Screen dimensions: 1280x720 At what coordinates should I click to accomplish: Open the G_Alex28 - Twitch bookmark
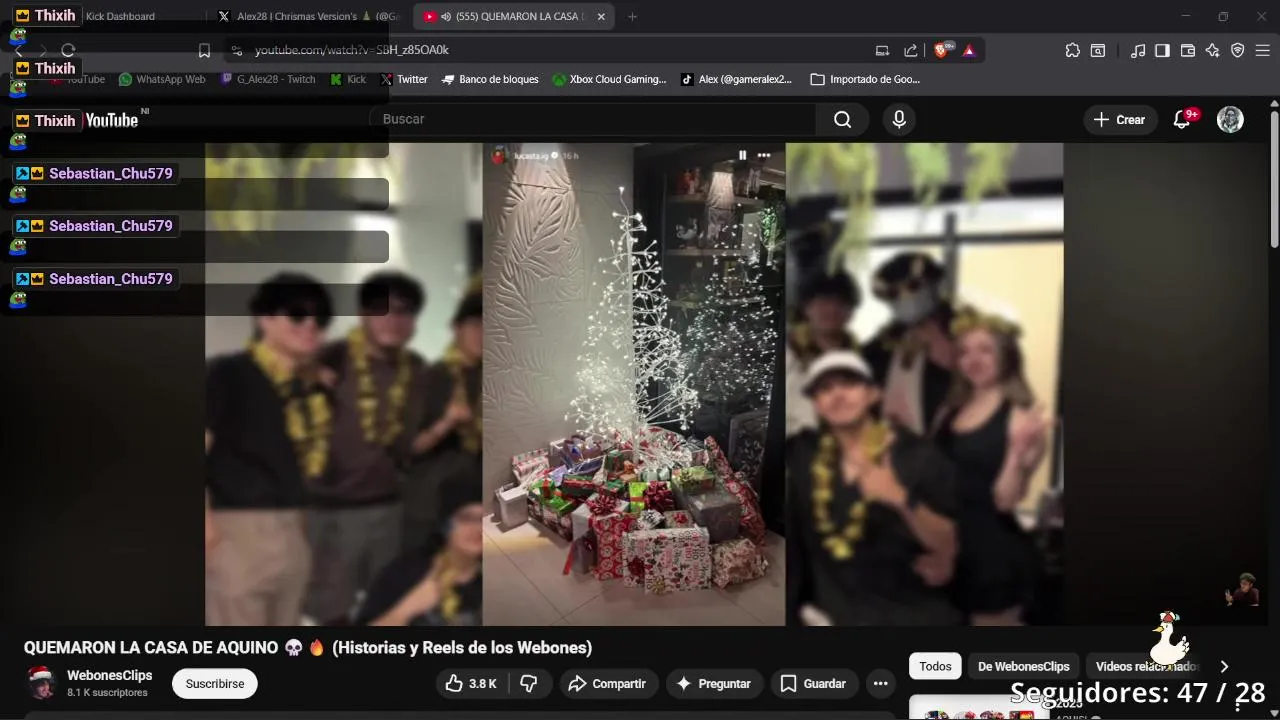(268, 79)
